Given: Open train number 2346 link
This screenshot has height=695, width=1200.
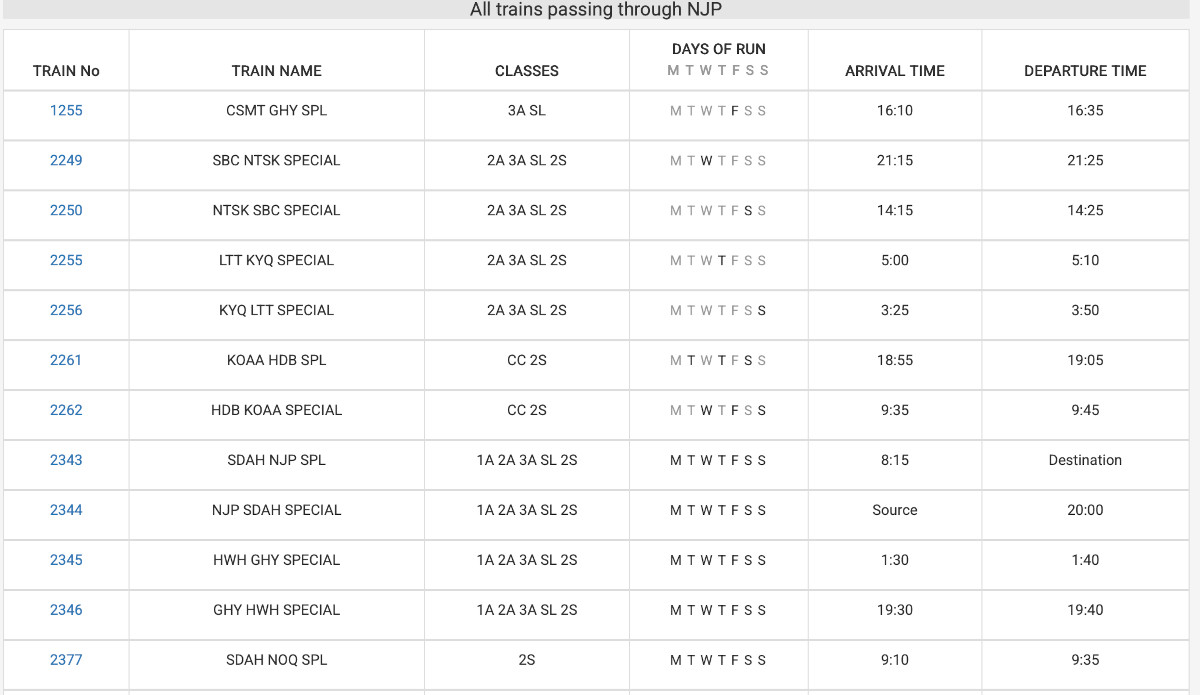Looking at the screenshot, I should 66,611.
